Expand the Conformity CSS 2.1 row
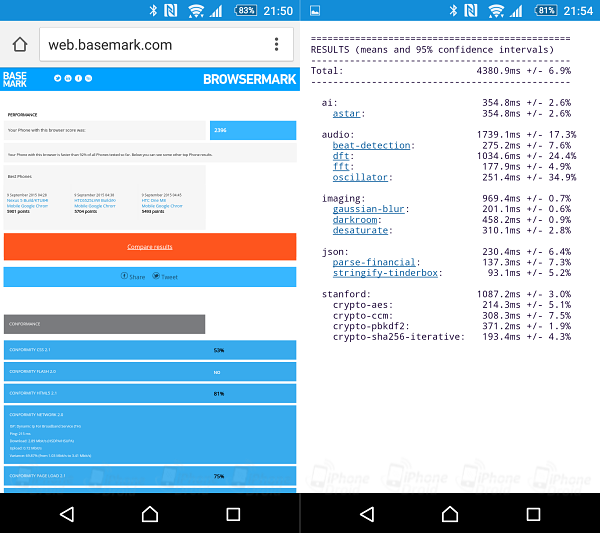Screen dimensions: 600x533 point(150,350)
